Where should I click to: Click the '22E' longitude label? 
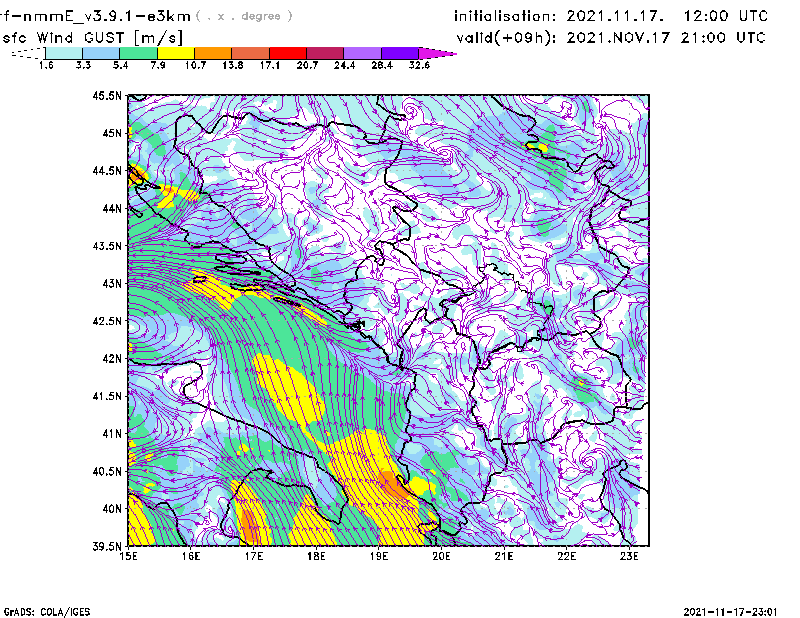pos(567,556)
